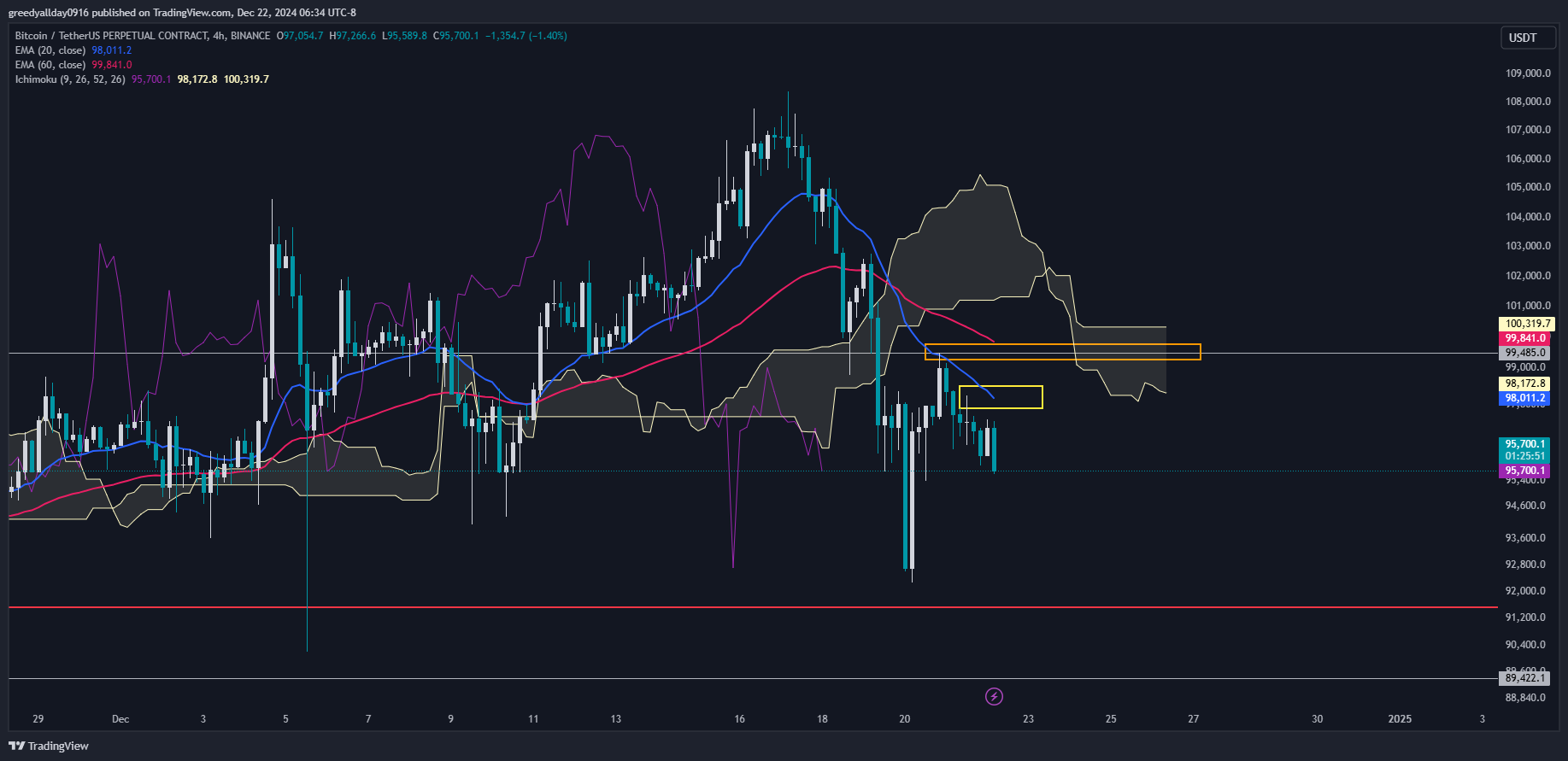This screenshot has width=1568, height=761.
Task: Click the H97,266.6 high value in header
Action: click(x=353, y=36)
